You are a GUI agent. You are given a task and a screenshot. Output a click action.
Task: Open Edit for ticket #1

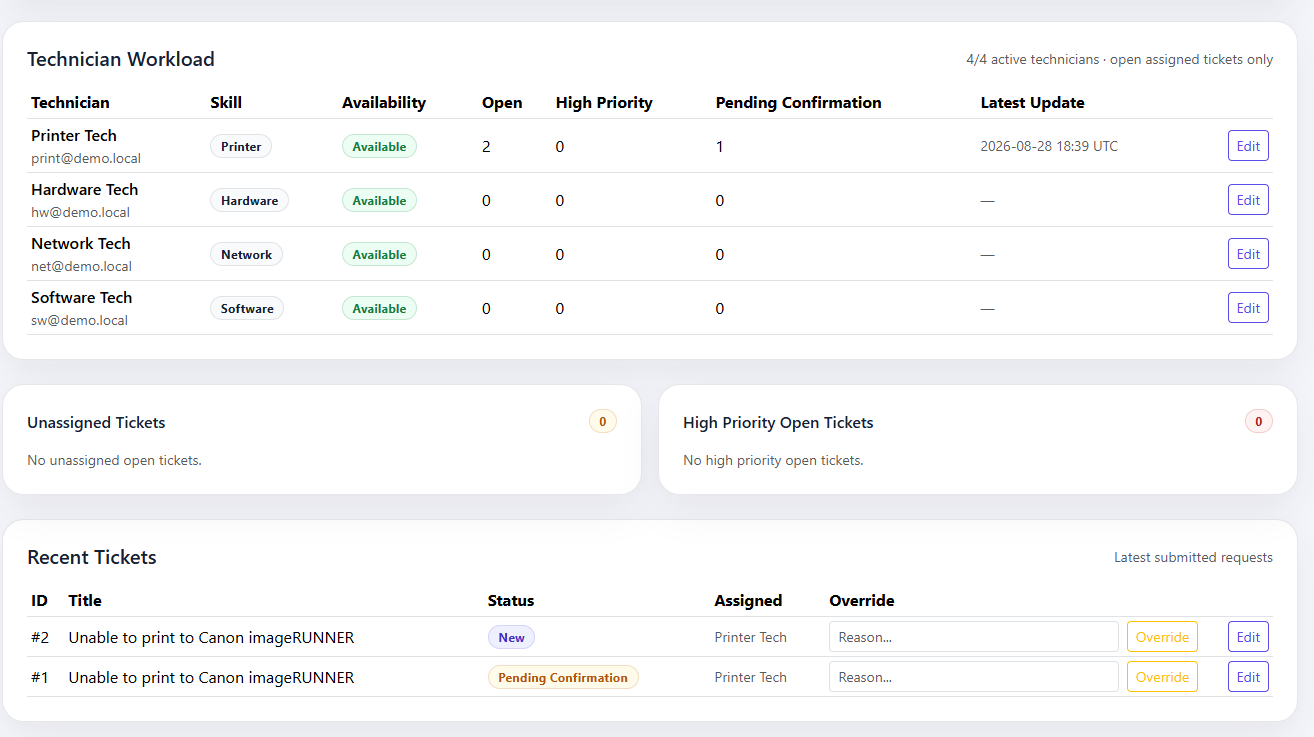(1248, 677)
